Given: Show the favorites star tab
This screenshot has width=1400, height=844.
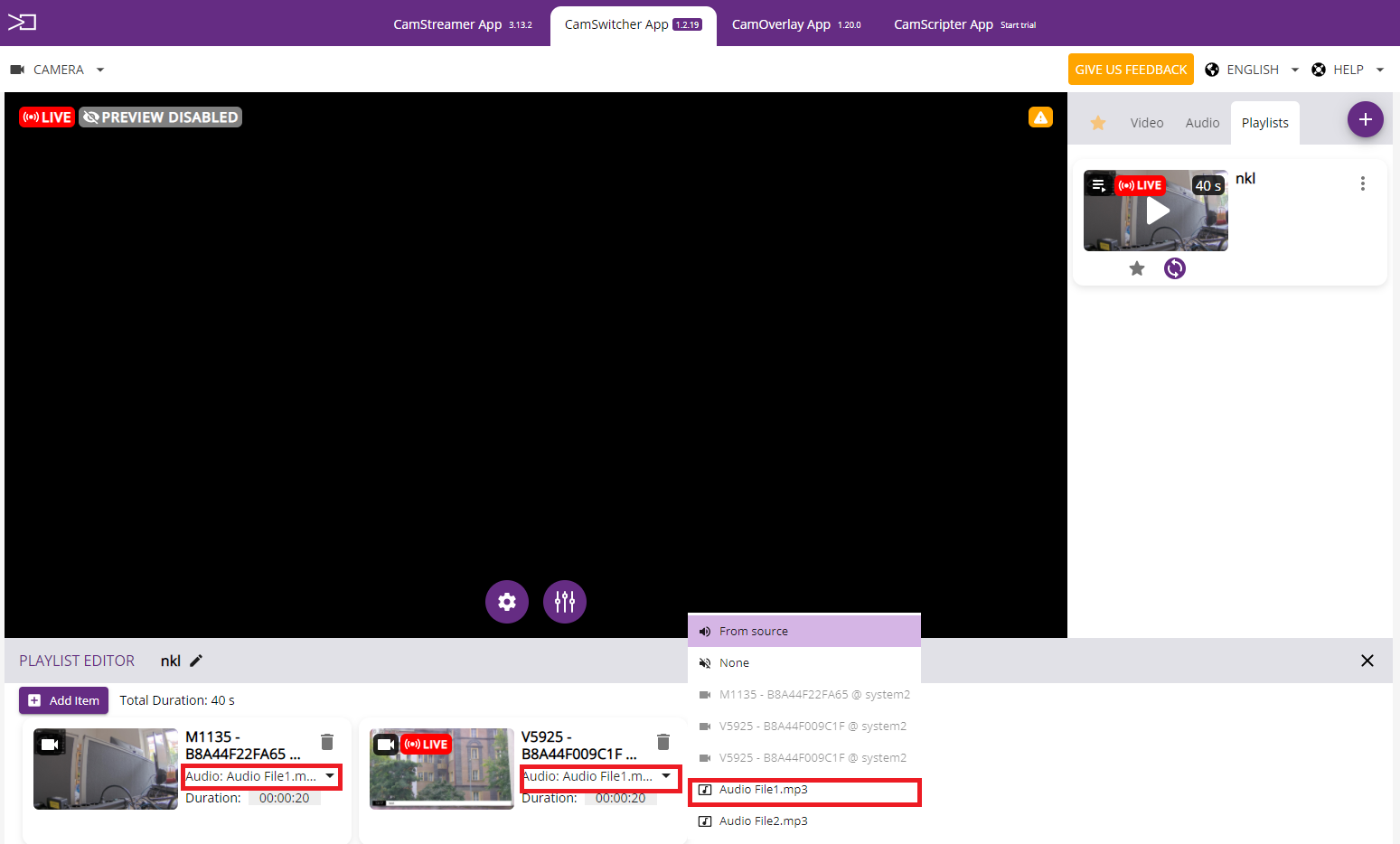Looking at the screenshot, I should [x=1098, y=123].
